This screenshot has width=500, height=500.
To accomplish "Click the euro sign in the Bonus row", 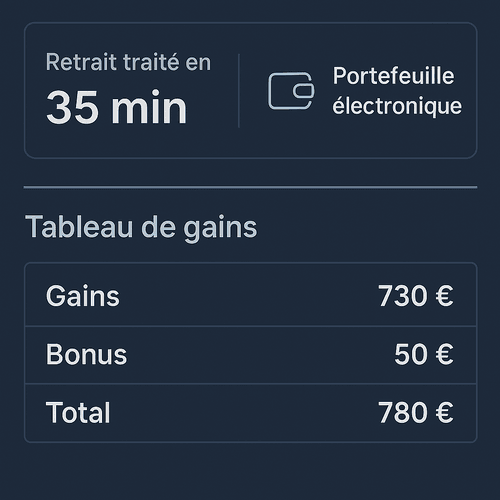I will pyautogui.click(x=444, y=354).
